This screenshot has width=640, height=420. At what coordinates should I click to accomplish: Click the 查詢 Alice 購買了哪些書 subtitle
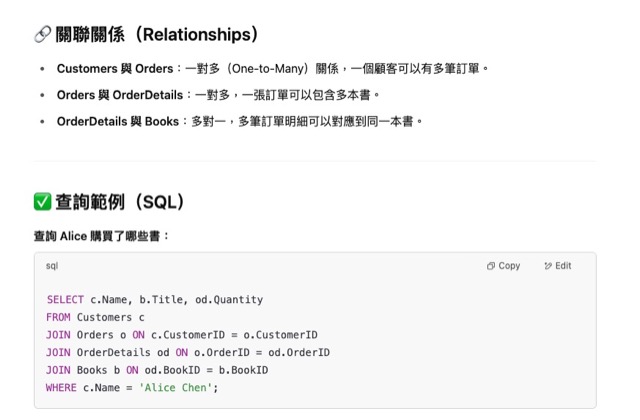pyautogui.click(x=102, y=236)
